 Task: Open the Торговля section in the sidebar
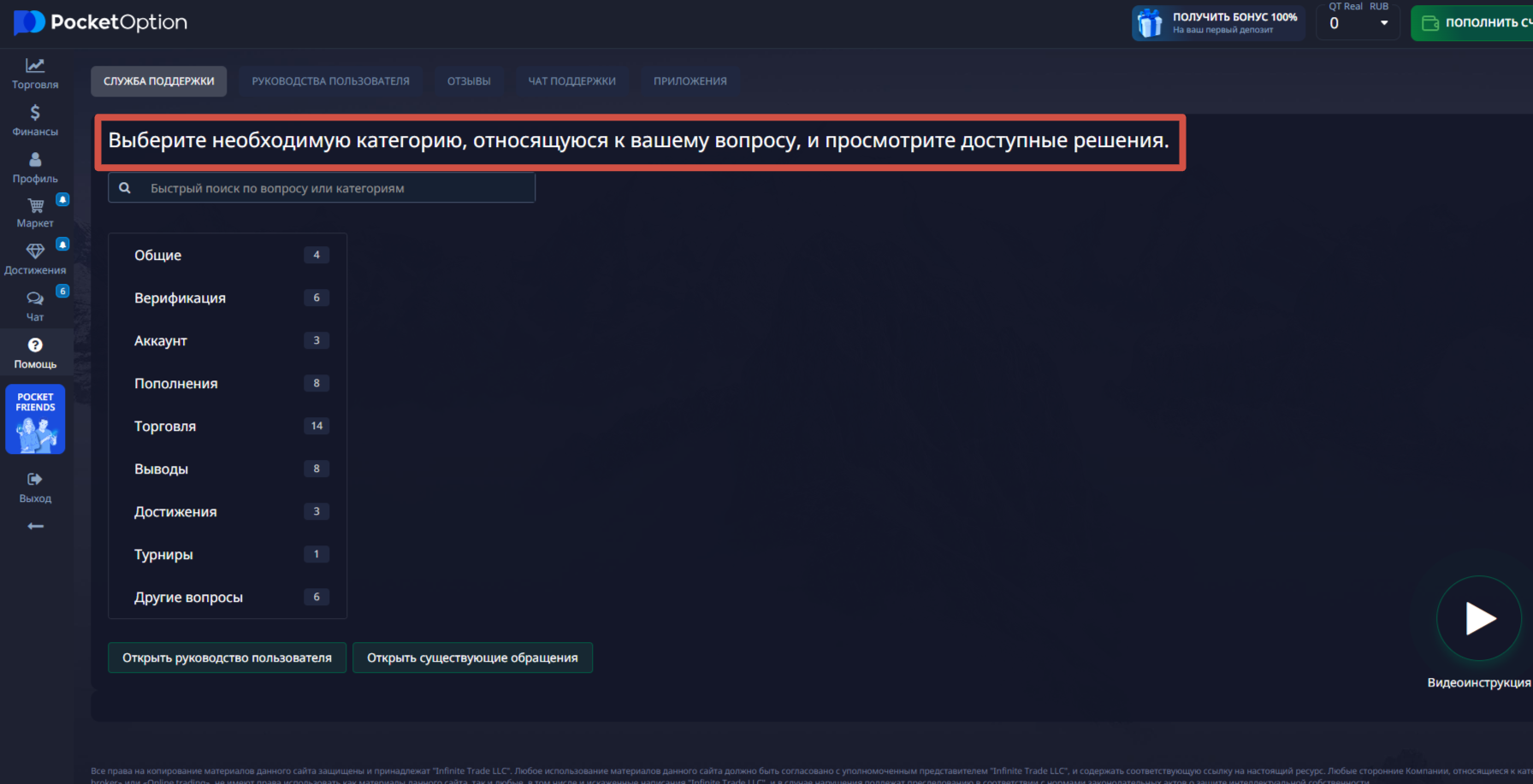click(35, 73)
